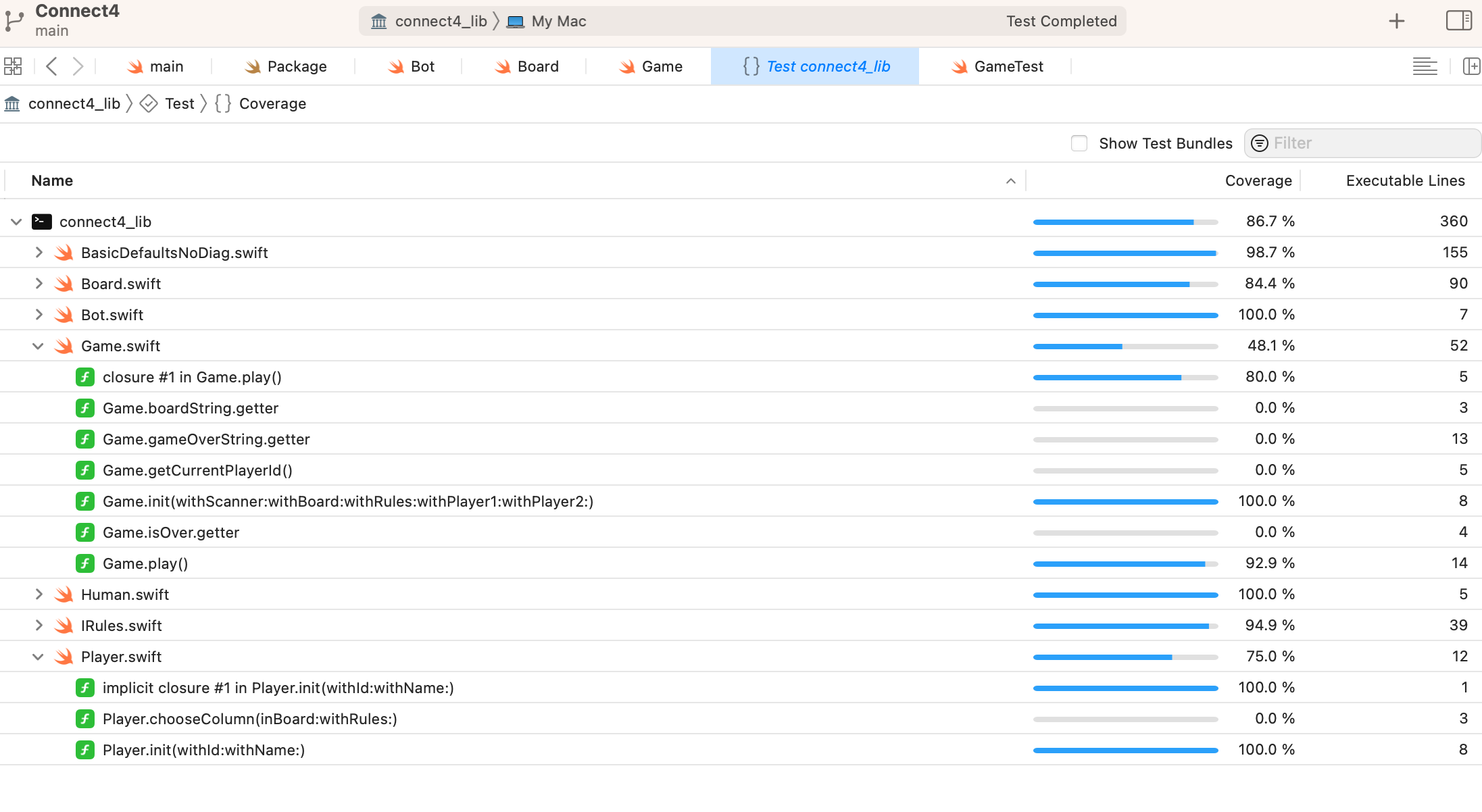This screenshot has width=1482, height=812.
Task: Click the source control branch icon
Action: pos(14,21)
